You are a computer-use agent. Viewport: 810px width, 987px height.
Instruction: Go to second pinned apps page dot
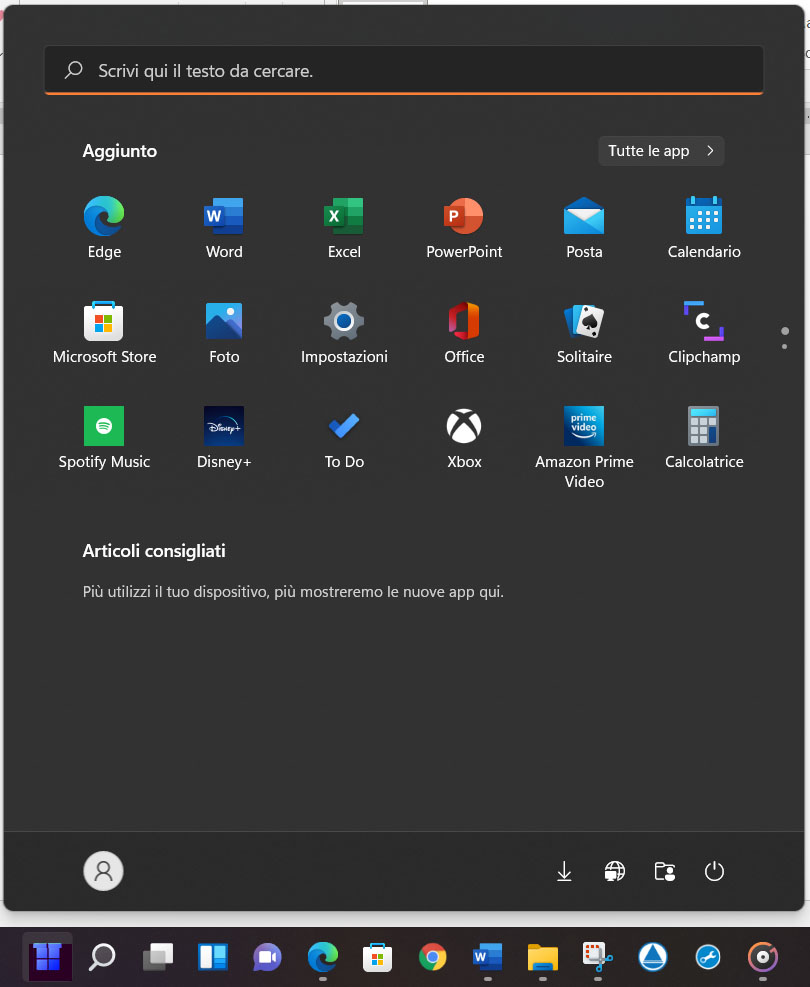(x=784, y=347)
